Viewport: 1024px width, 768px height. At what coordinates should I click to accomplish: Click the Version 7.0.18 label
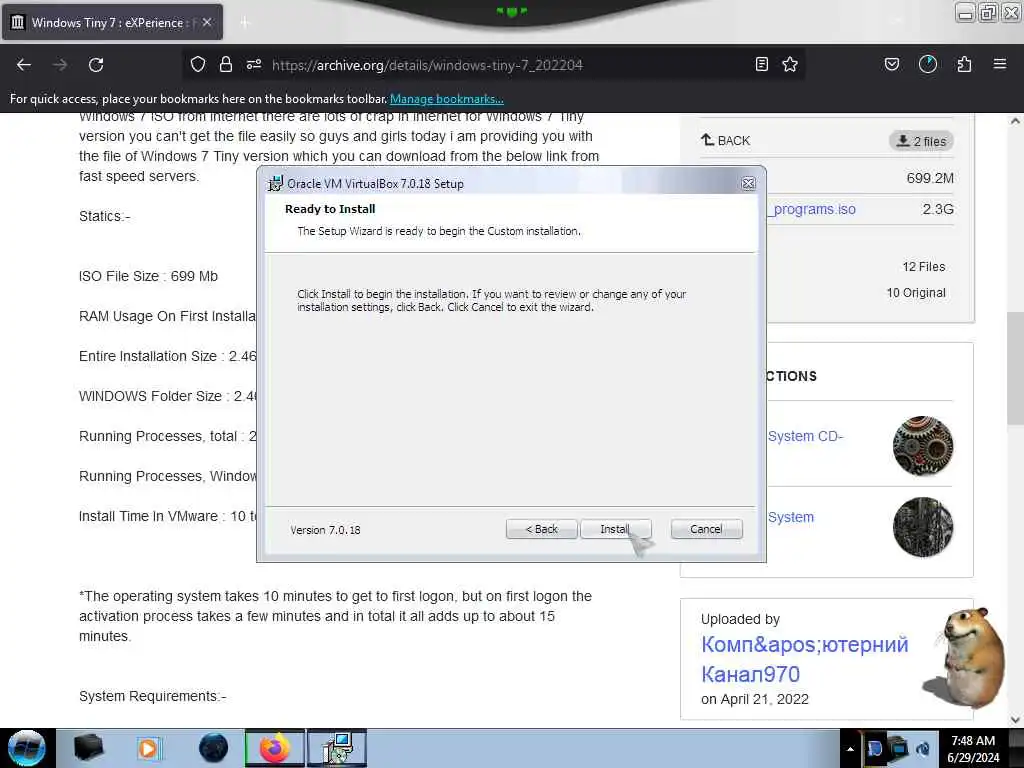coord(325,530)
